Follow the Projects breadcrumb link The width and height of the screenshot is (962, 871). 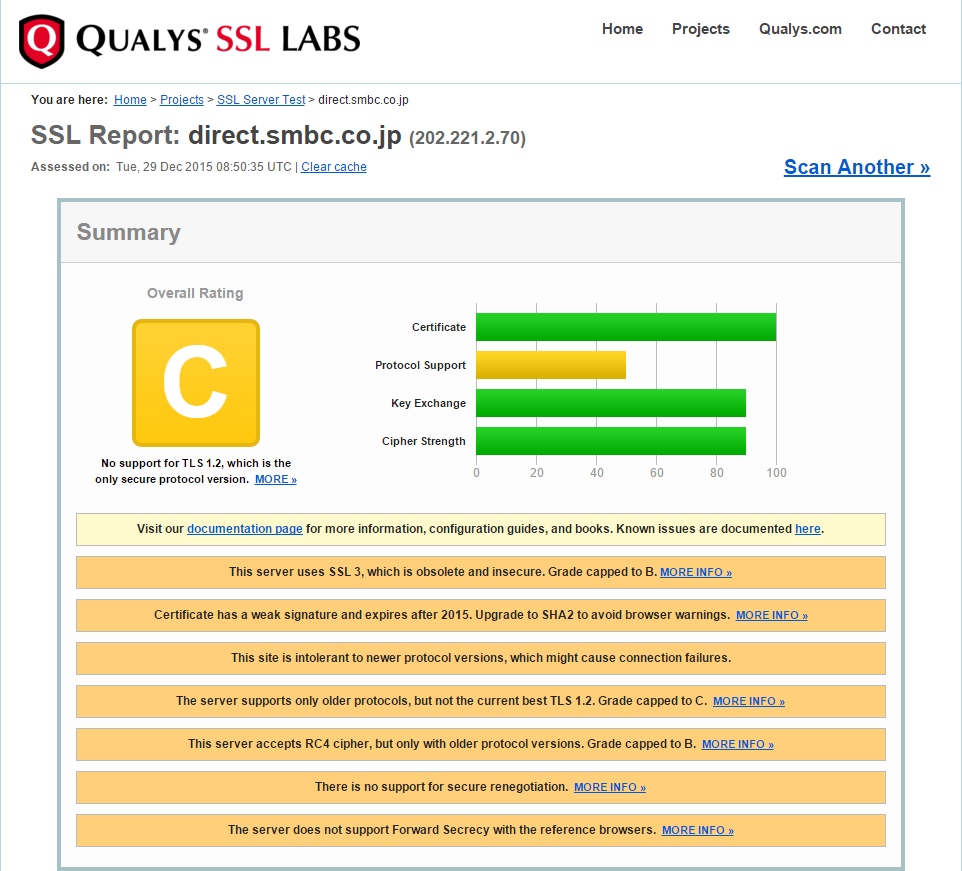coord(182,99)
